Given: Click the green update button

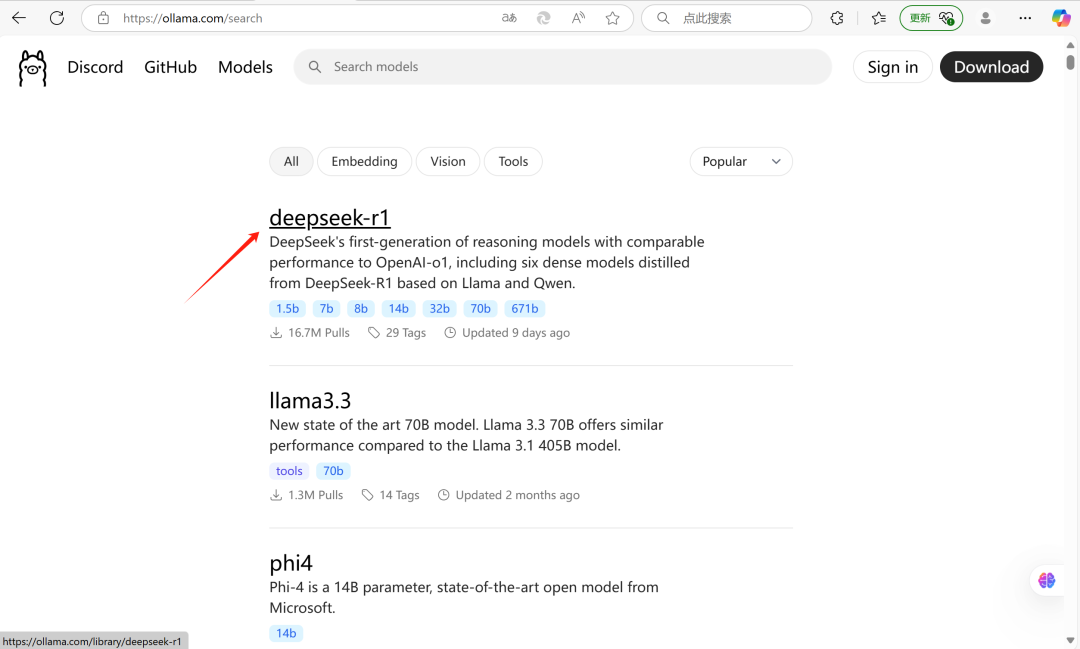Looking at the screenshot, I should tap(931, 18).
